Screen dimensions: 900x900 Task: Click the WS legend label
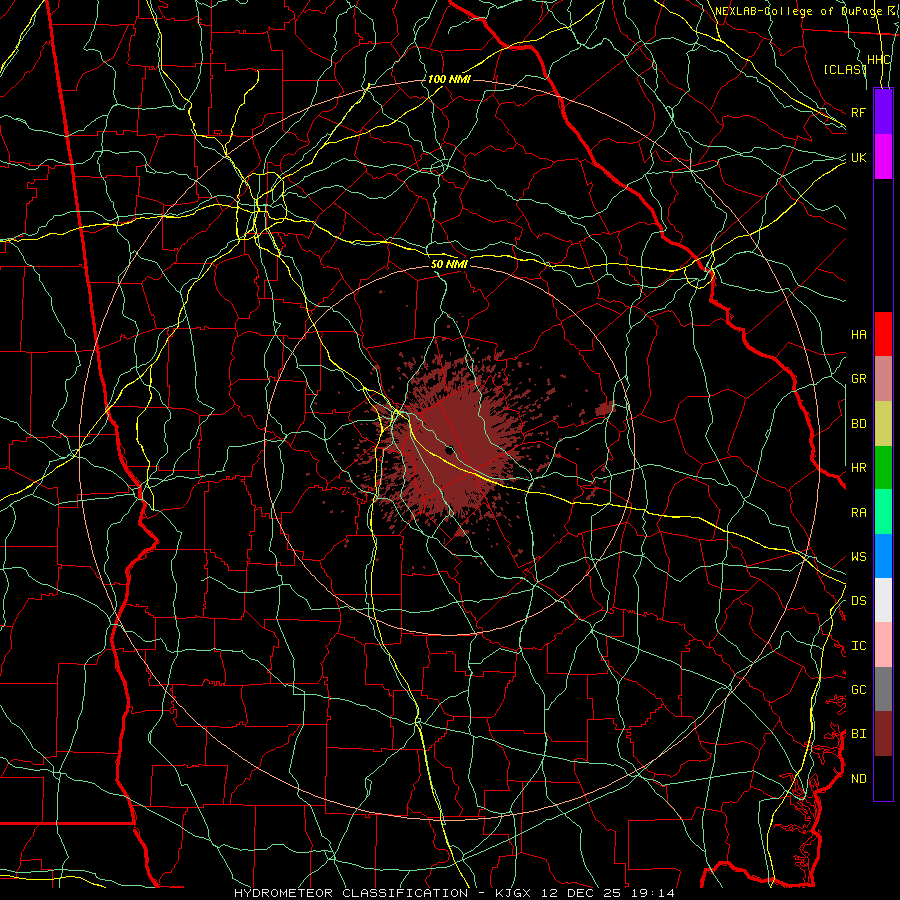click(858, 556)
